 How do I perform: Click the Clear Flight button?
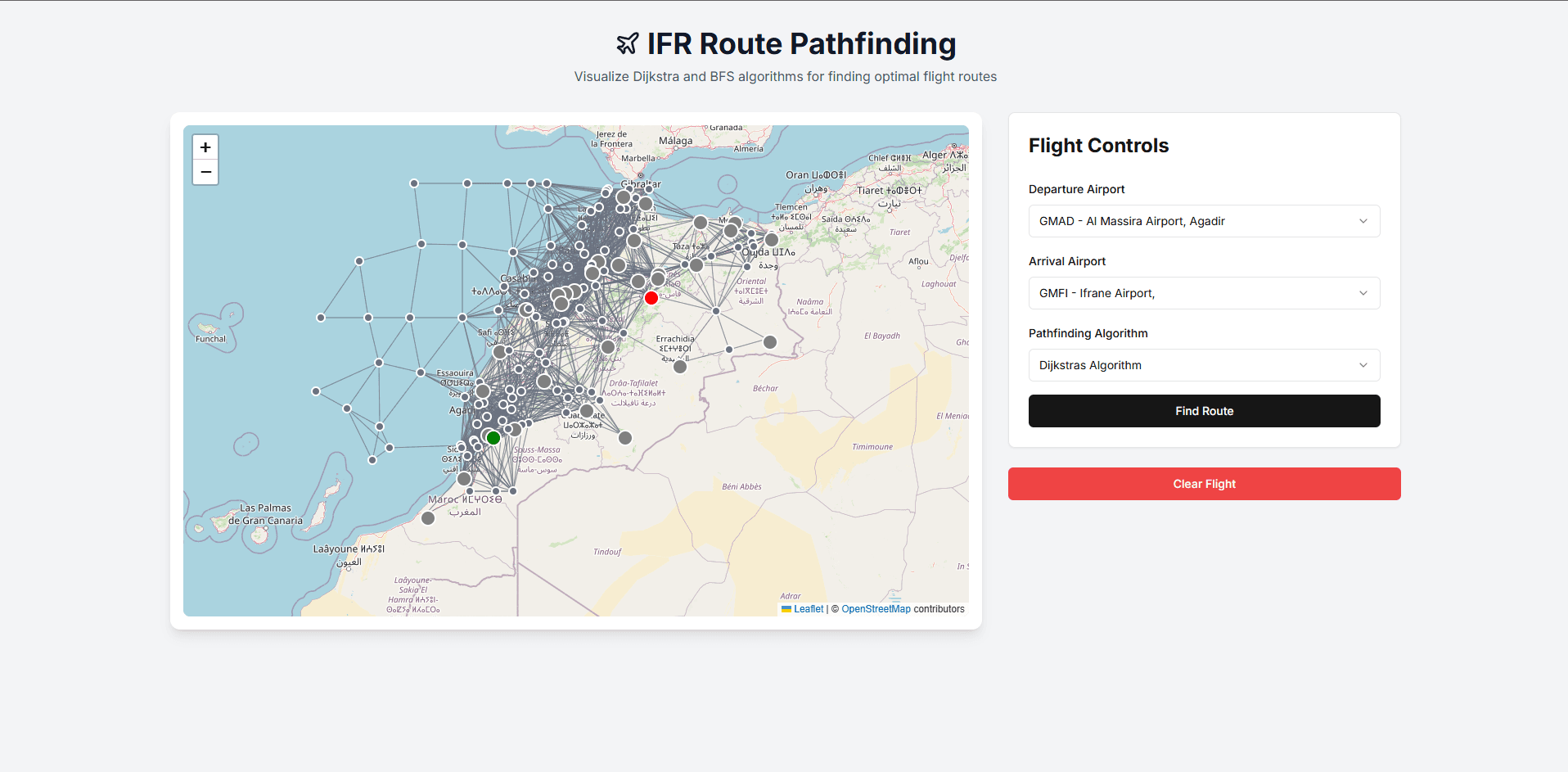[1204, 484]
